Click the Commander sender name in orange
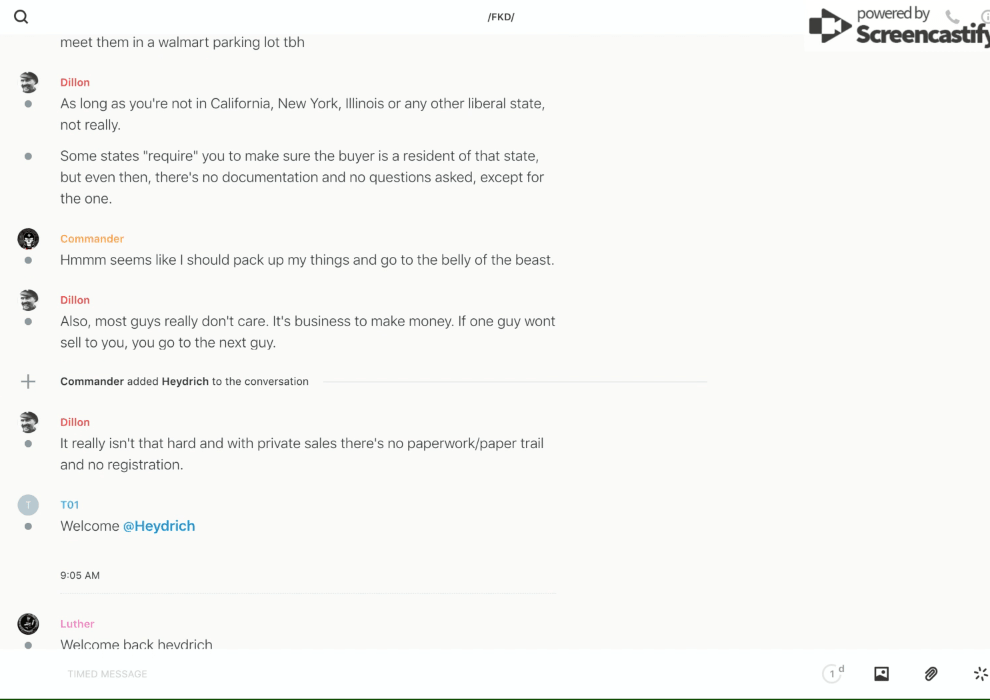990x700 pixels. point(92,239)
